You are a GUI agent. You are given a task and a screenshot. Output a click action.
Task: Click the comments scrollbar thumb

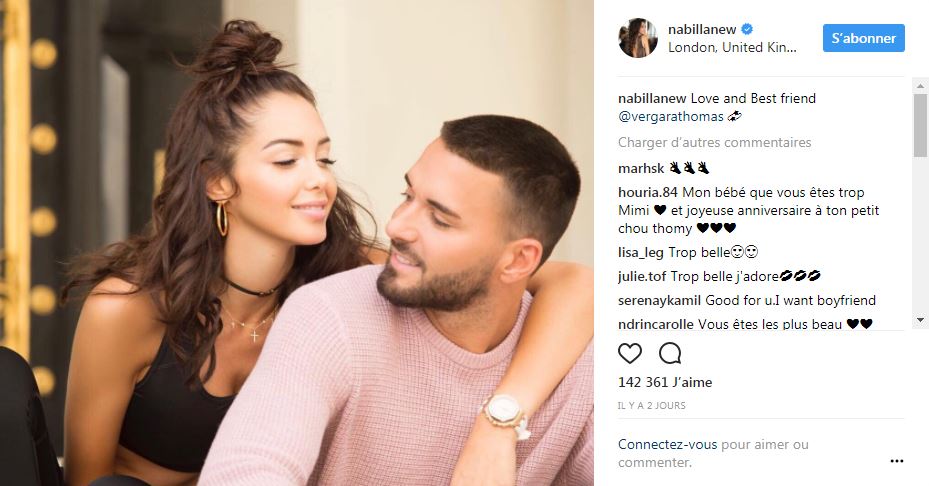point(920,125)
